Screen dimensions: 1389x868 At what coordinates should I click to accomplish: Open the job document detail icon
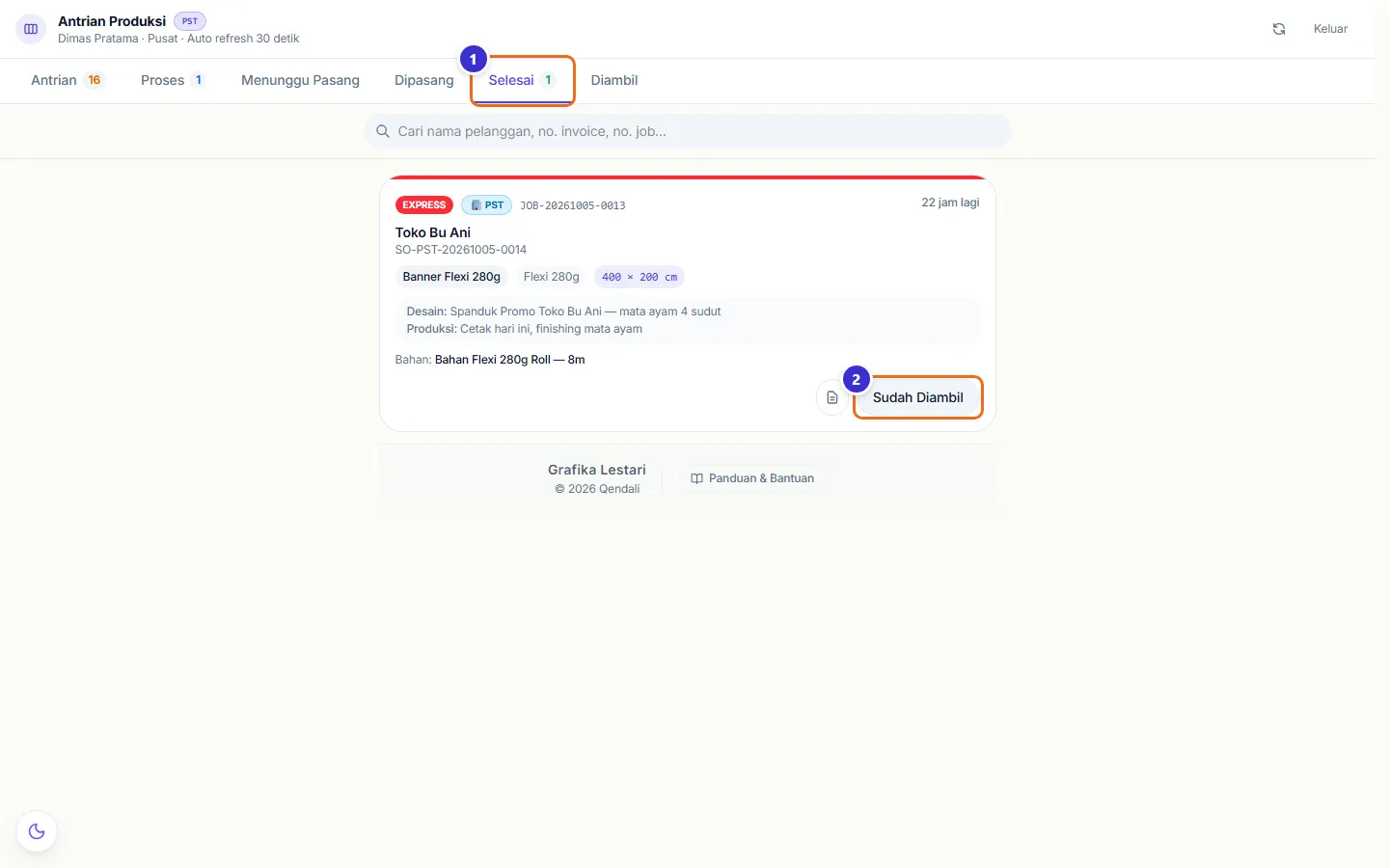click(832, 397)
